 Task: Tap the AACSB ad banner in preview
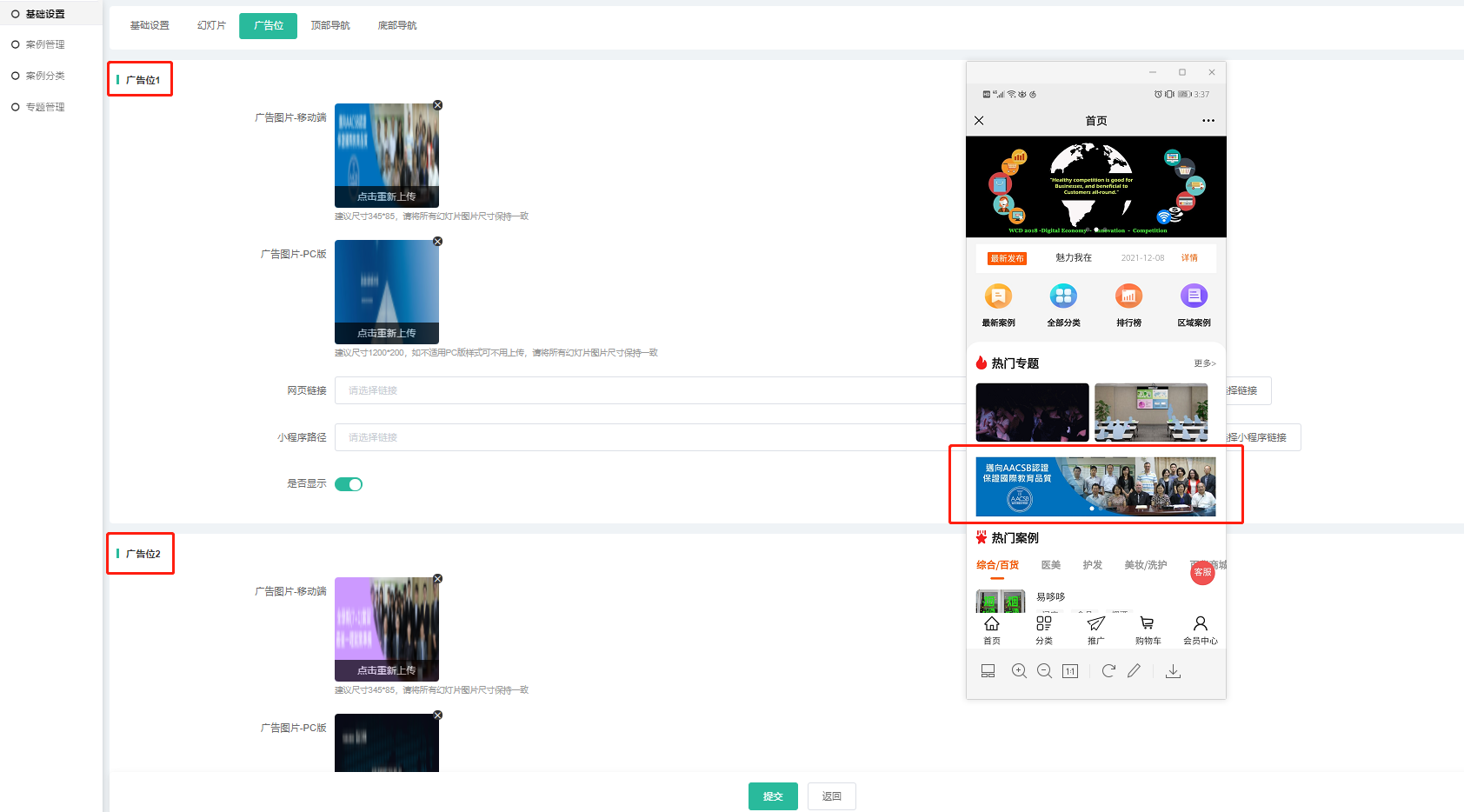click(1095, 487)
